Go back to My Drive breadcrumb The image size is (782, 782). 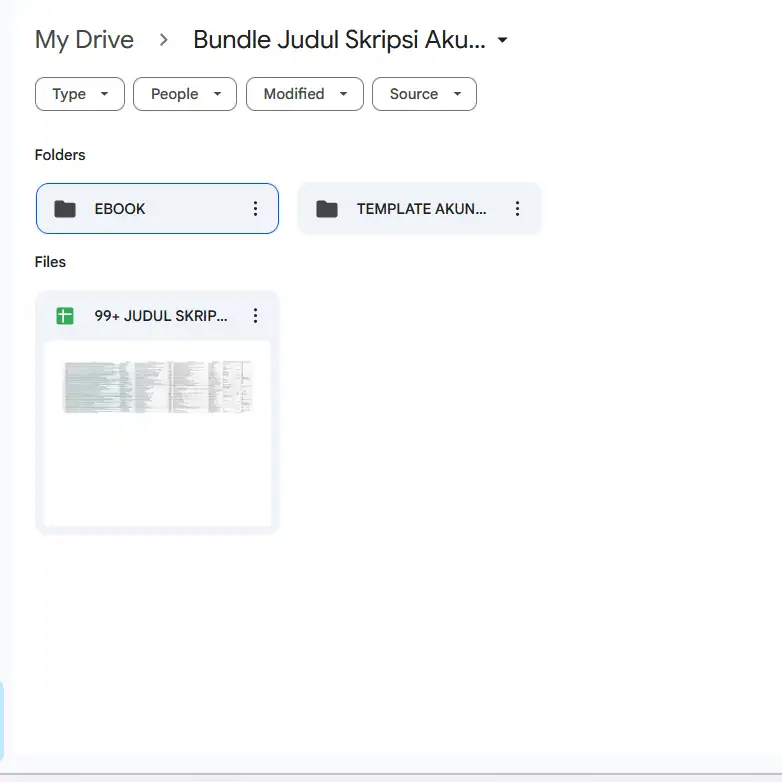[84, 40]
